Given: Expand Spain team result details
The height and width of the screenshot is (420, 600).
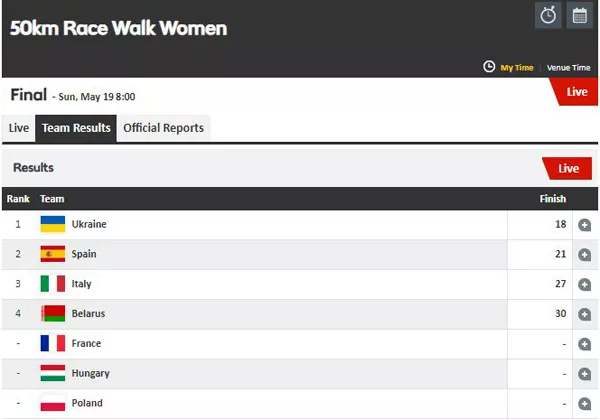Looking at the screenshot, I should point(585,255).
